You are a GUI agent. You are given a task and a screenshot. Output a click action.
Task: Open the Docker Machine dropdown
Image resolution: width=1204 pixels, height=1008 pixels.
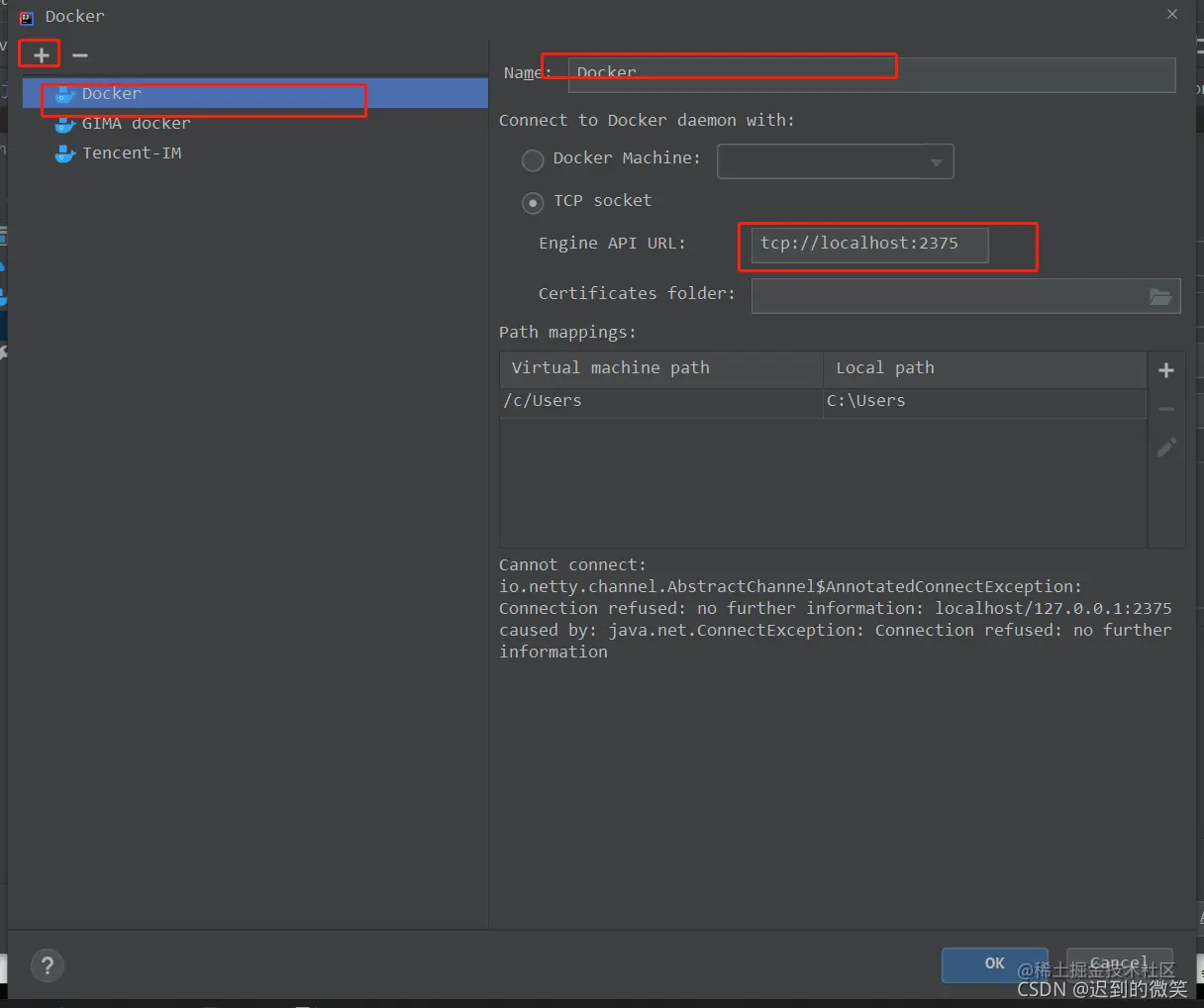(835, 161)
